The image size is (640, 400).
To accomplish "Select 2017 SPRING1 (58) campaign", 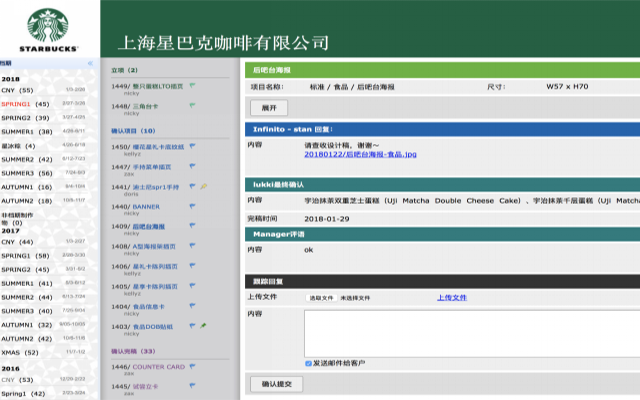I will (25, 256).
